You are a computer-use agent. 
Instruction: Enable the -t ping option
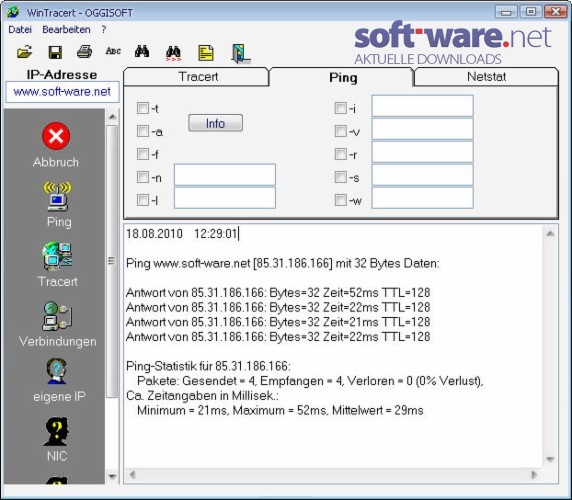coord(143,108)
